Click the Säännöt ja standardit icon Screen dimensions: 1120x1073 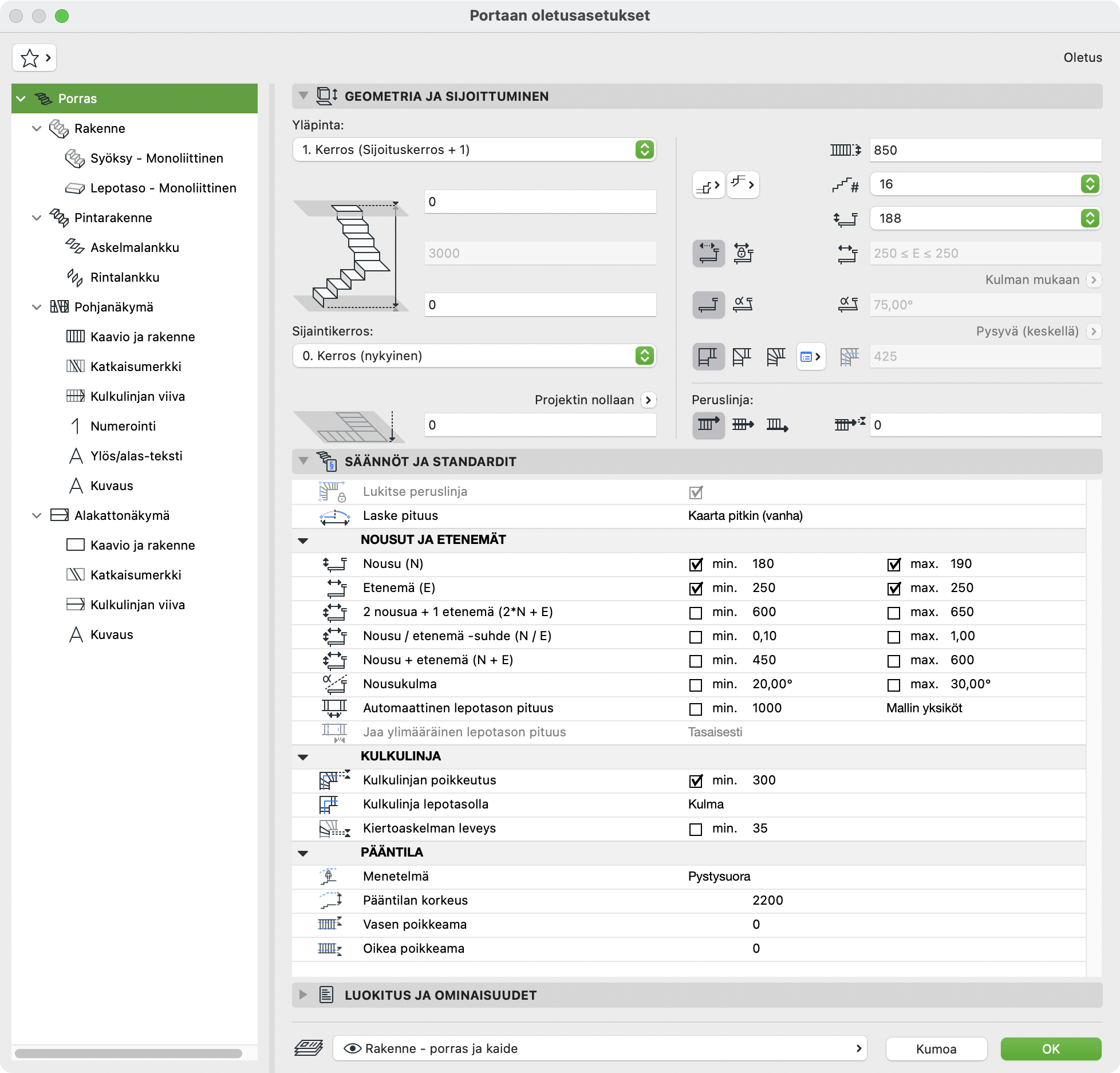(x=327, y=461)
